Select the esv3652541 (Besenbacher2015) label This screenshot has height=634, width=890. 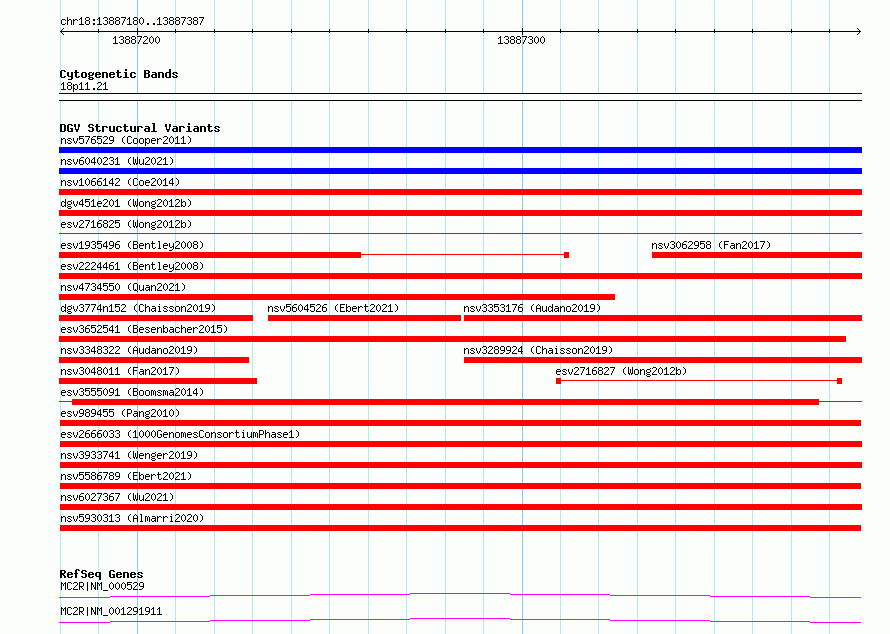pyautogui.click(x=144, y=329)
